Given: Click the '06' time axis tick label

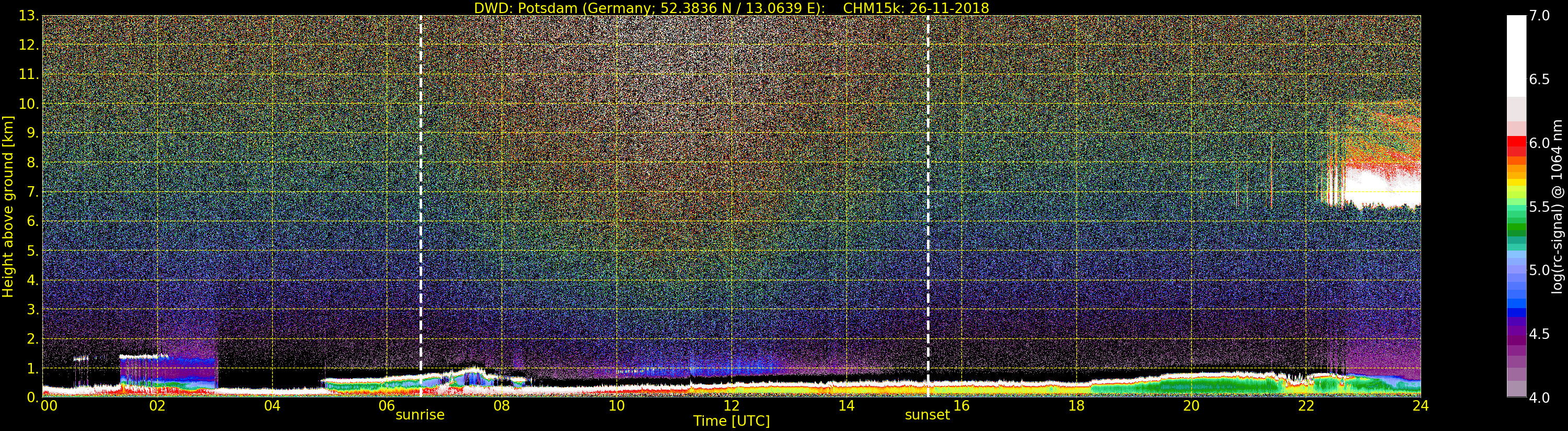Looking at the screenshot, I should pyautogui.click(x=387, y=405).
